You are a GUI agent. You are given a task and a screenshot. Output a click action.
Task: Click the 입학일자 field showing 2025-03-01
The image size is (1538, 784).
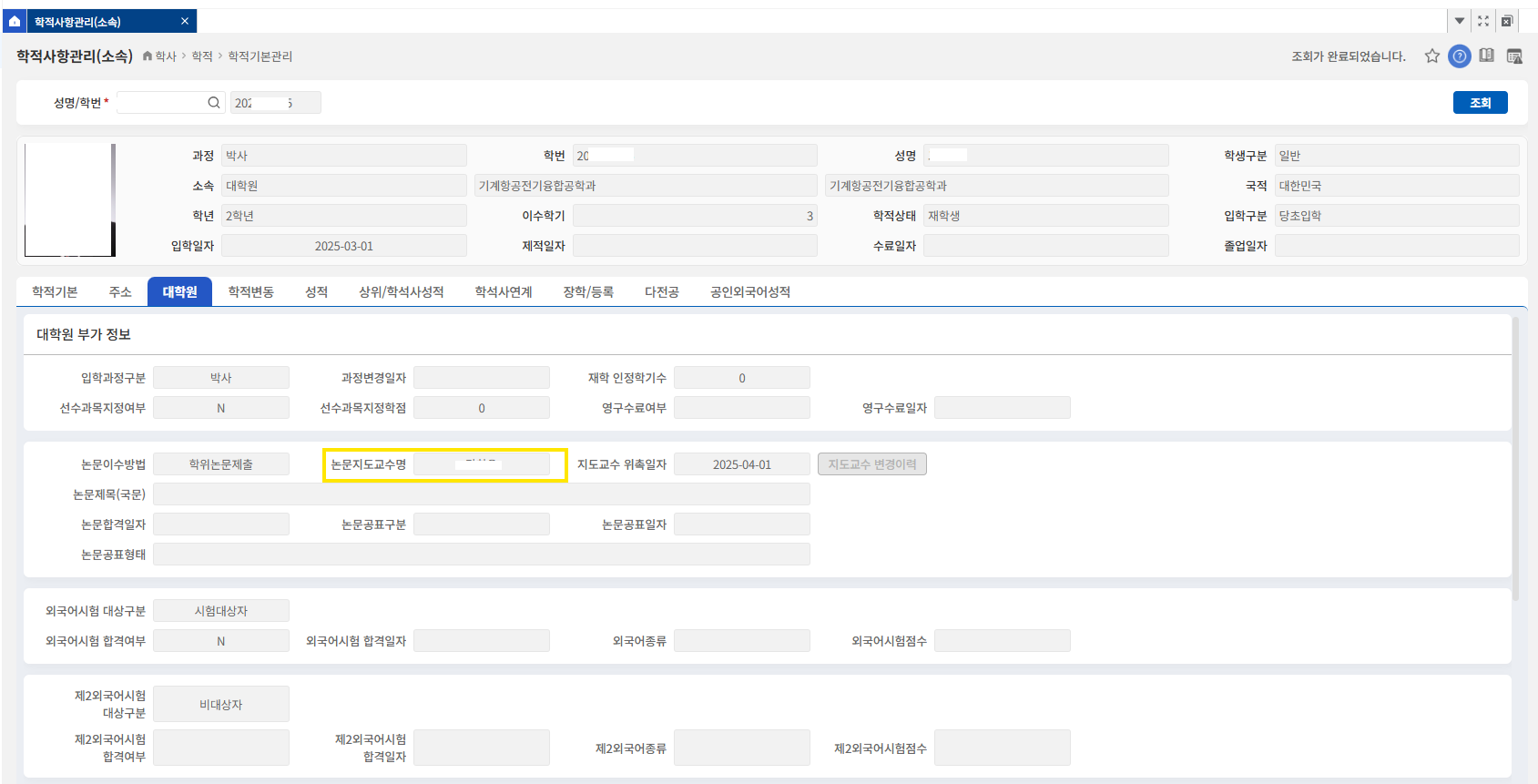pos(344,246)
